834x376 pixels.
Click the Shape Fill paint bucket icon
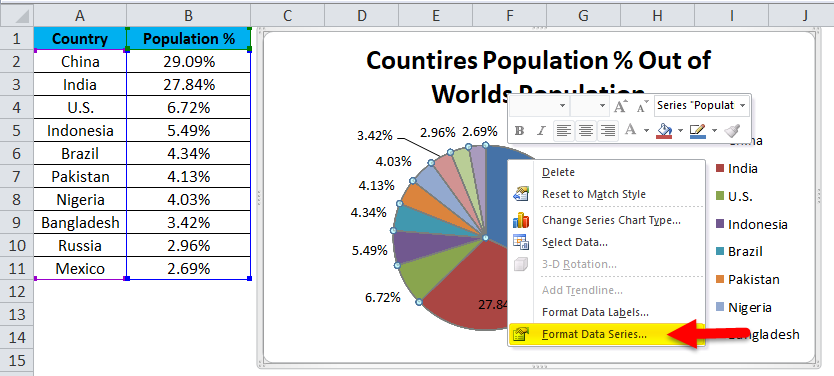click(664, 130)
